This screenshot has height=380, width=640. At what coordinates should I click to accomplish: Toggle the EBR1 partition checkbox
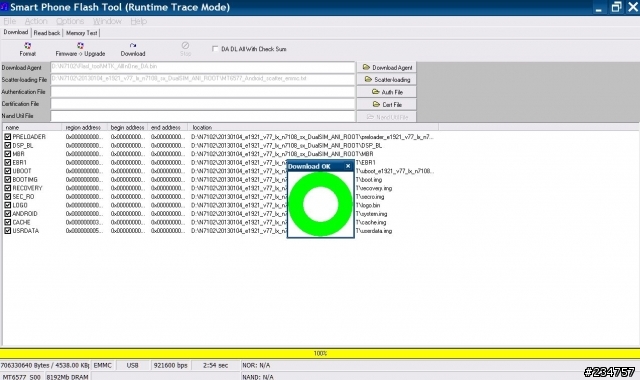(7, 162)
